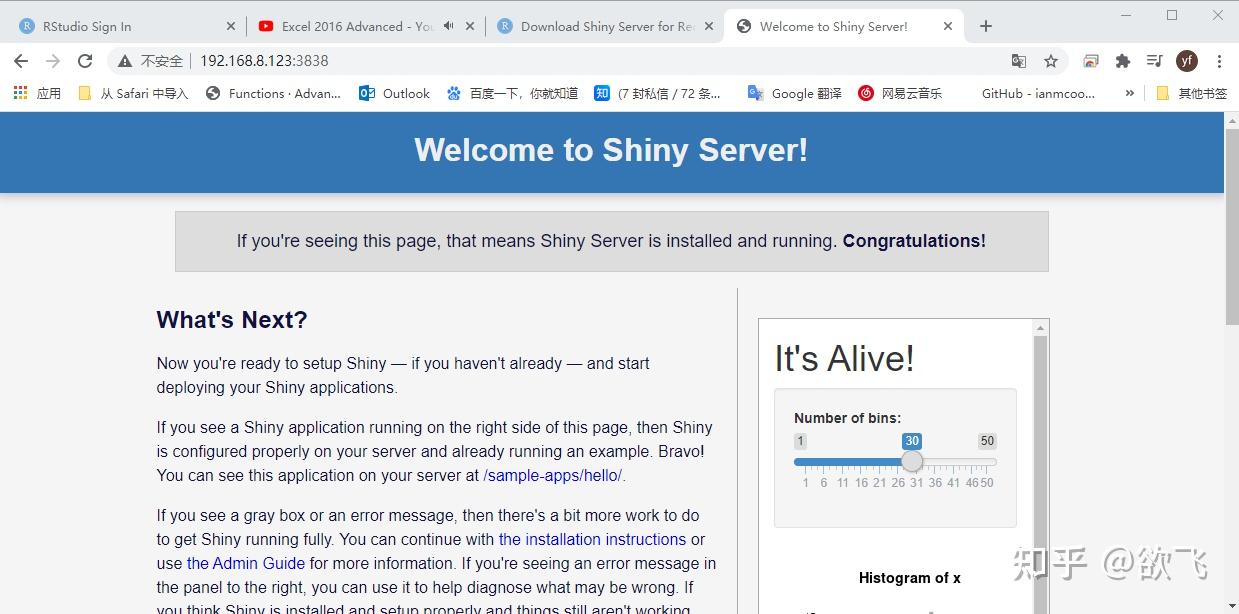Open the Admin Guide link
Screen dimensions: 1239x614
click(245, 563)
